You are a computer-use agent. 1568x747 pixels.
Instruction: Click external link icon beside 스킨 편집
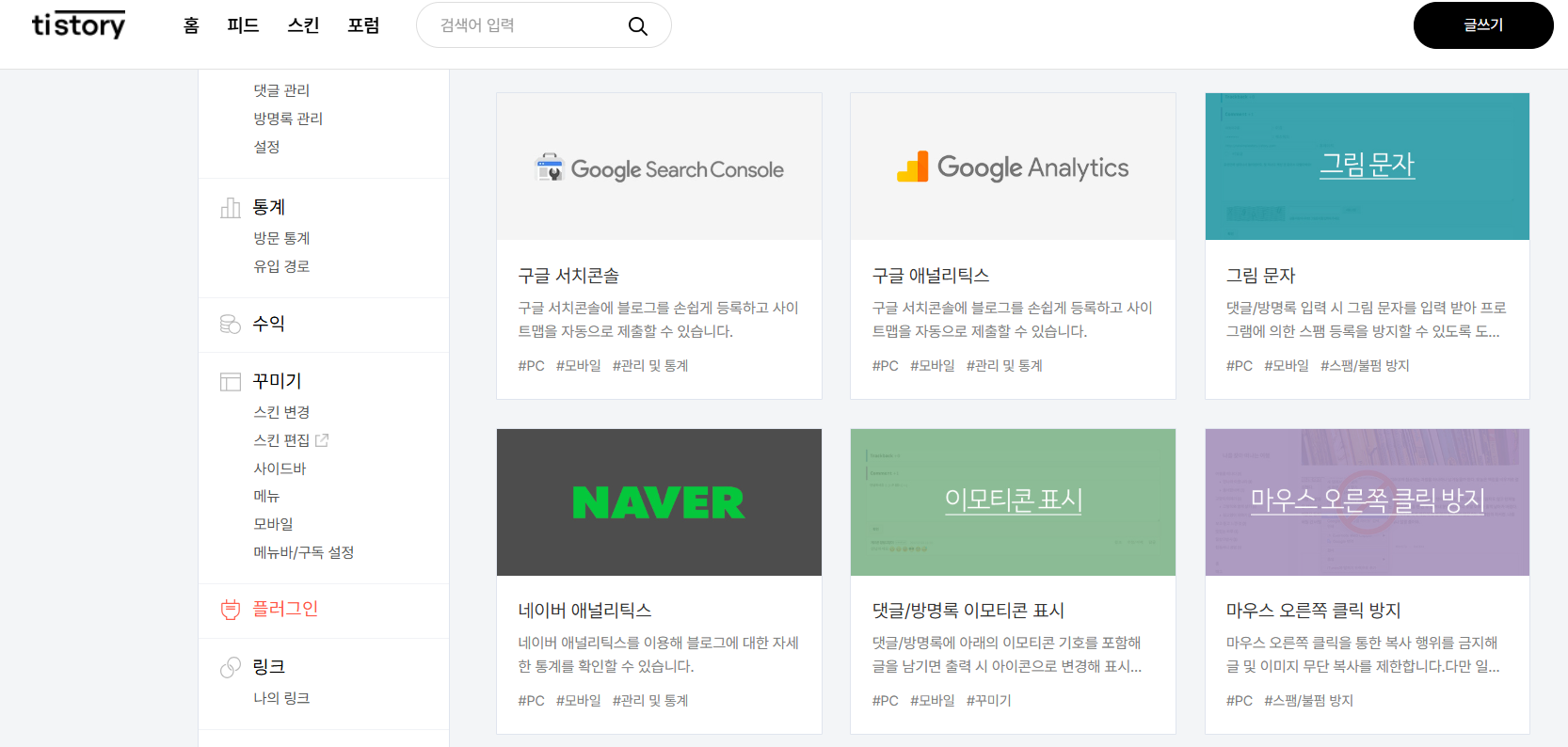(322, 439)
